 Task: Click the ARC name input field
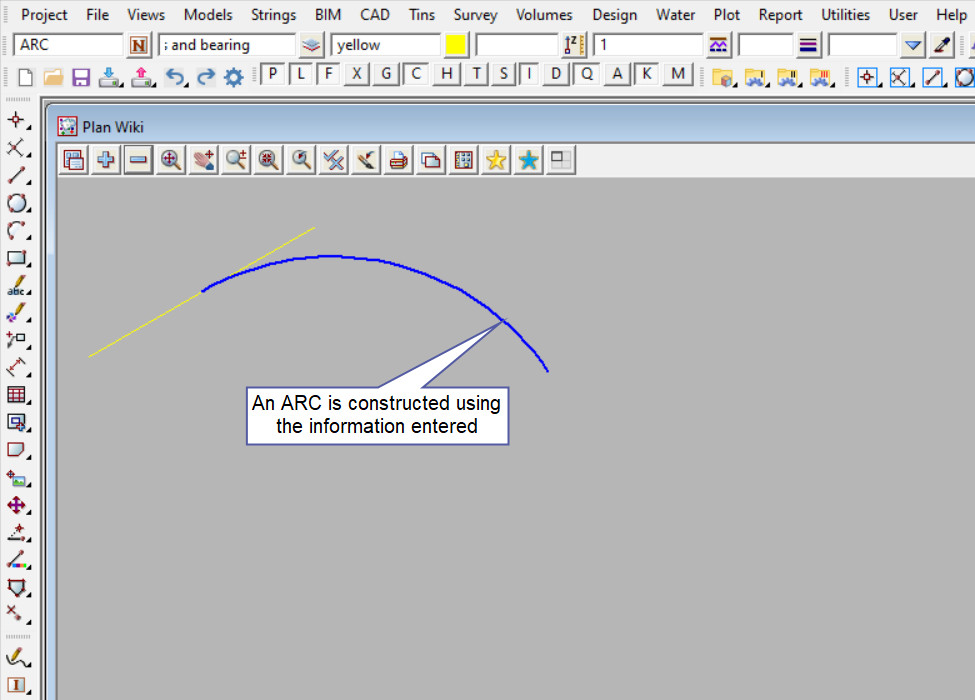[68, 45]
